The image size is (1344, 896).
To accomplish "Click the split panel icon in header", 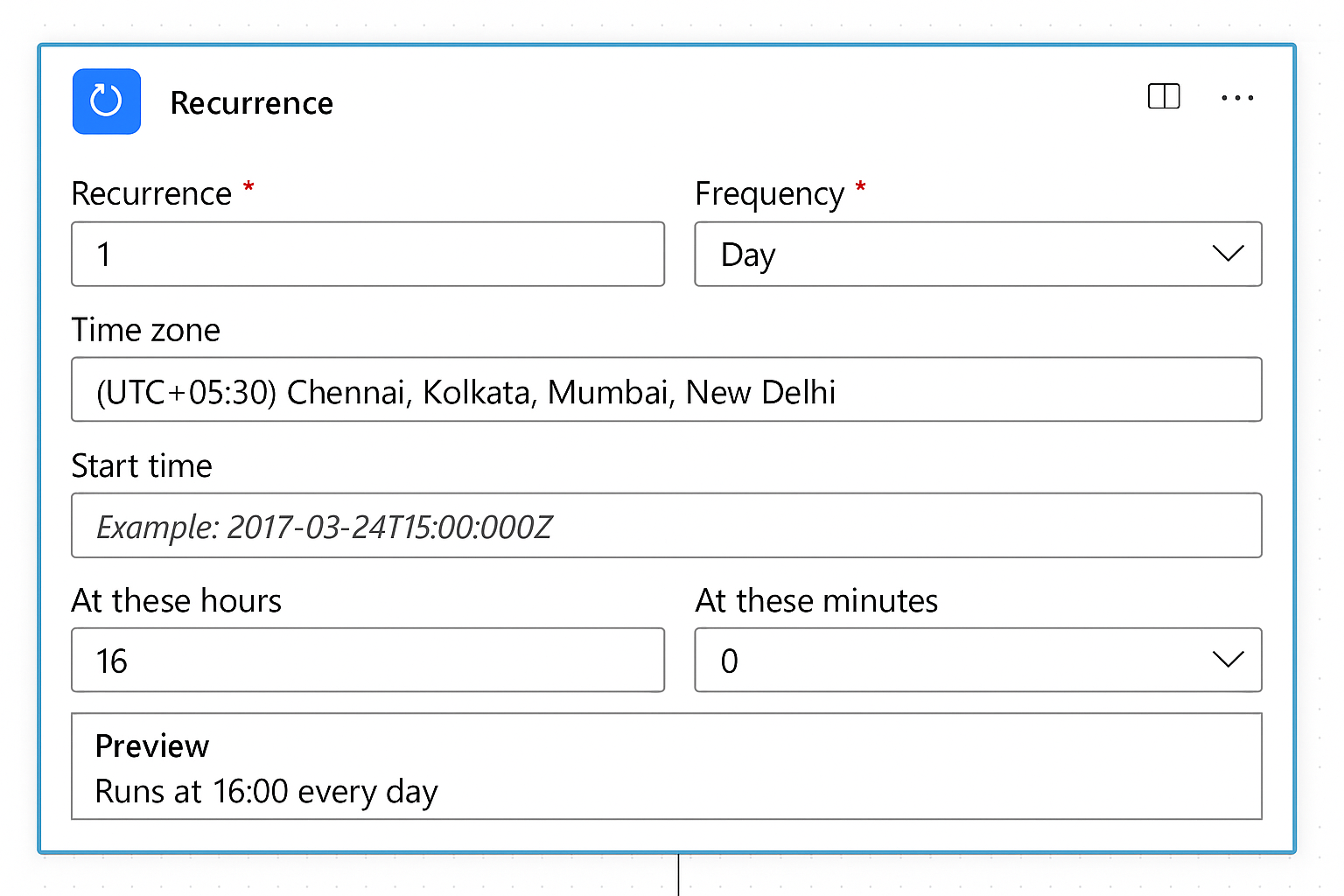I will pos(1164,96).
